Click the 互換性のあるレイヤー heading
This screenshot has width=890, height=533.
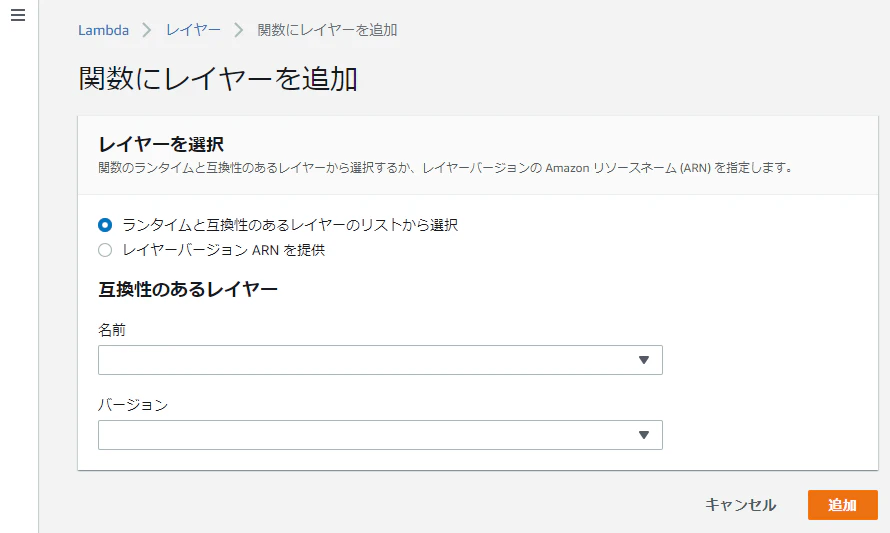188,289
